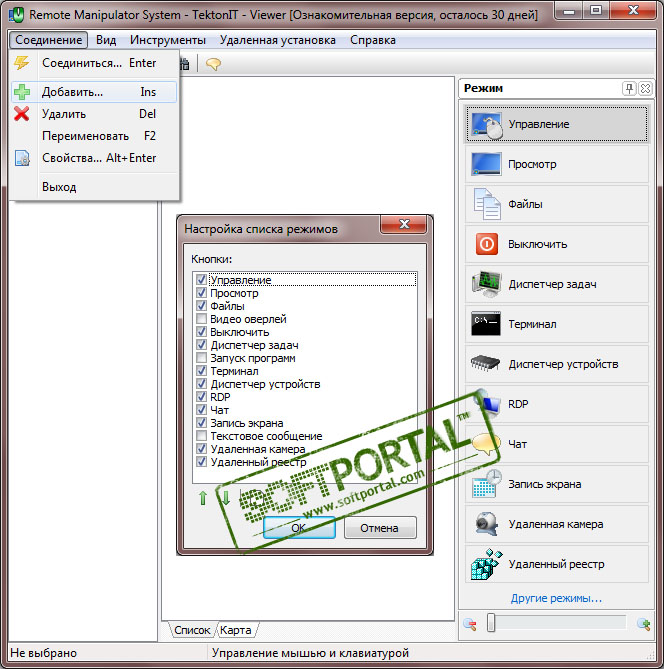664x669 pixels.
Task: Open the Соединение menu
Action: click(49, 40)
